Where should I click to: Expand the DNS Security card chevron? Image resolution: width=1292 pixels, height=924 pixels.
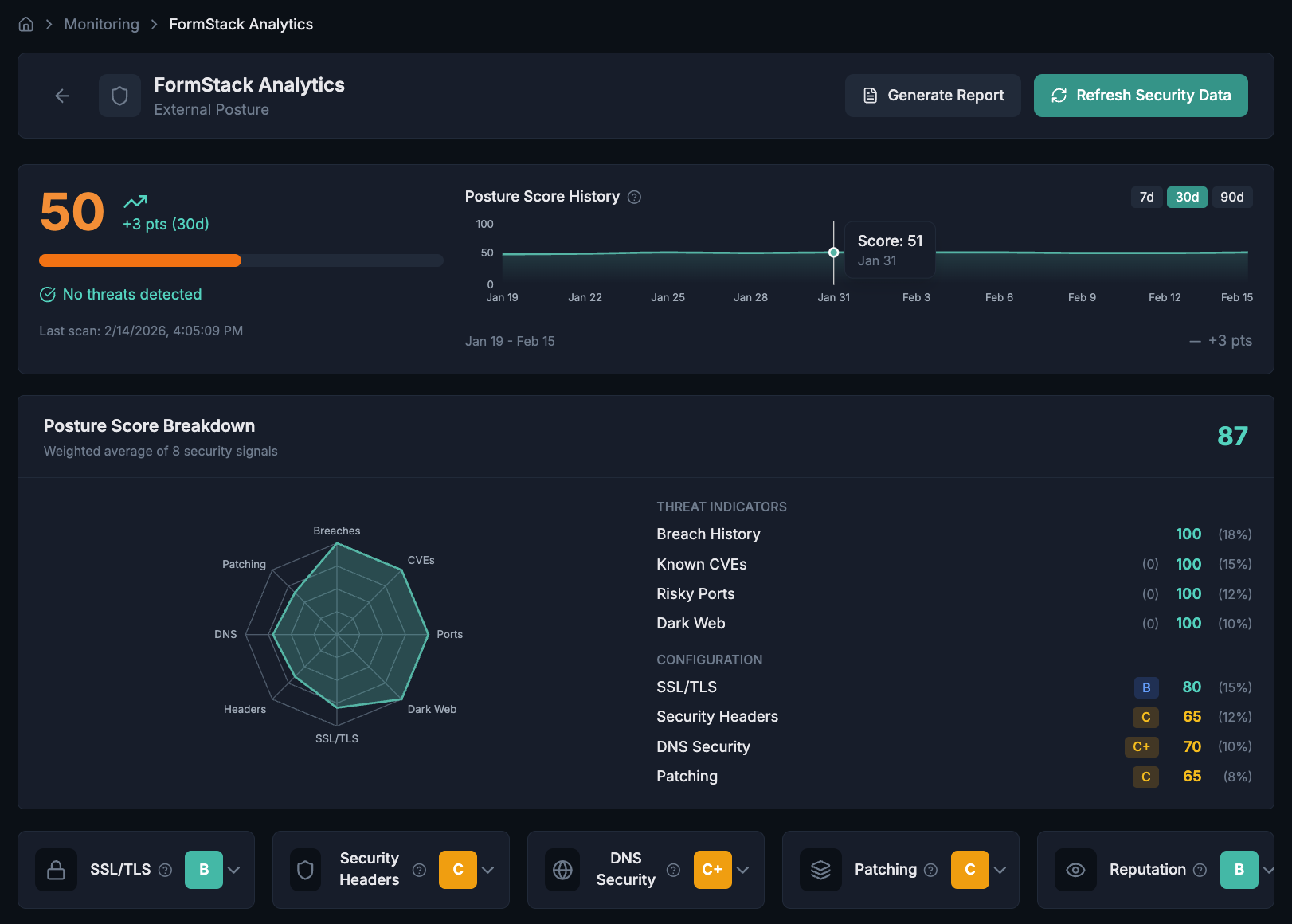point(743,870)
